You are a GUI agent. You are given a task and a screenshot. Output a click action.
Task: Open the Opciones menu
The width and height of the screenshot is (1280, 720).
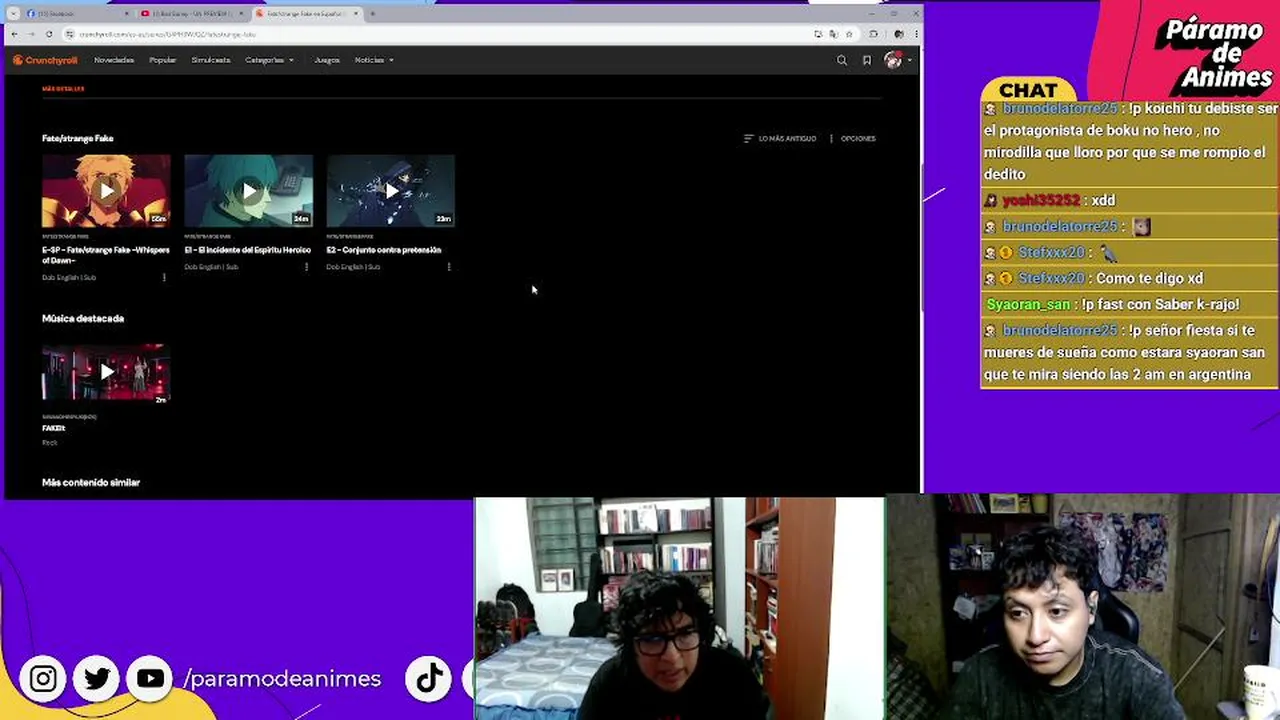(x=854, y=138)
